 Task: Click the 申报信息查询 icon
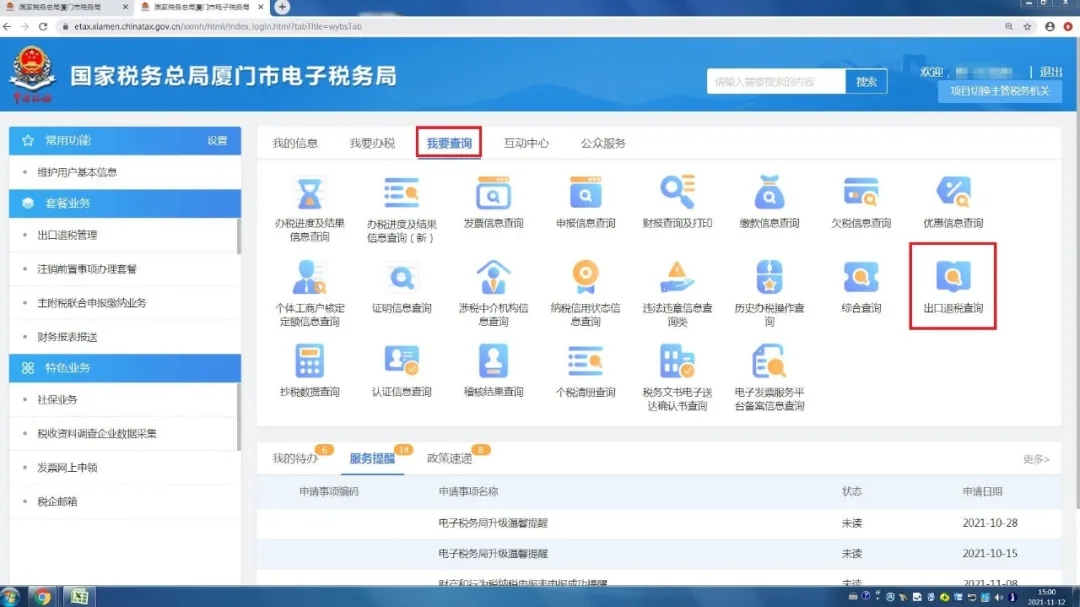pyautogui.click(x=585, y=193)
